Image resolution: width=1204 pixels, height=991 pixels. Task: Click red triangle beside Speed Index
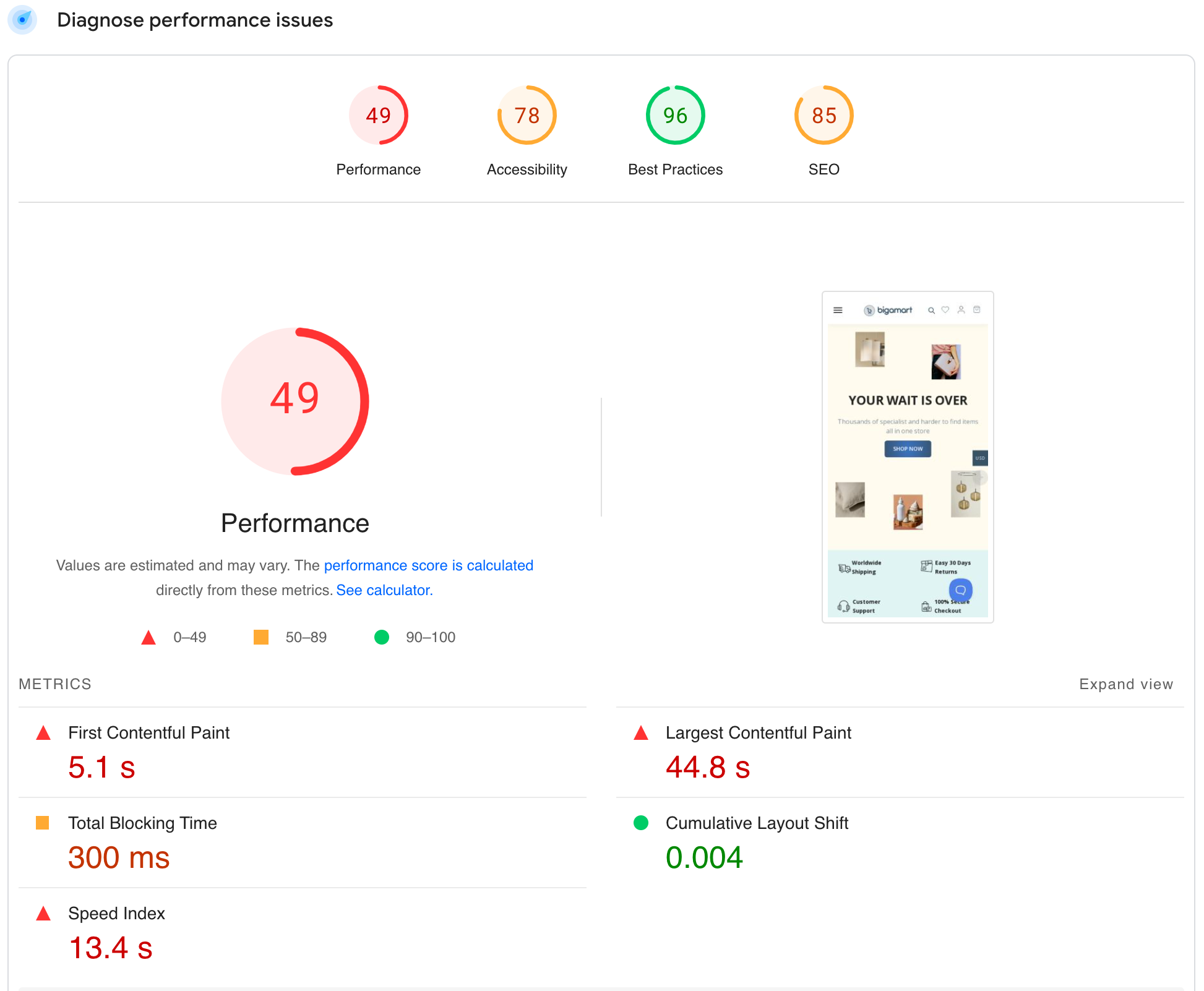tap(43, 914)
